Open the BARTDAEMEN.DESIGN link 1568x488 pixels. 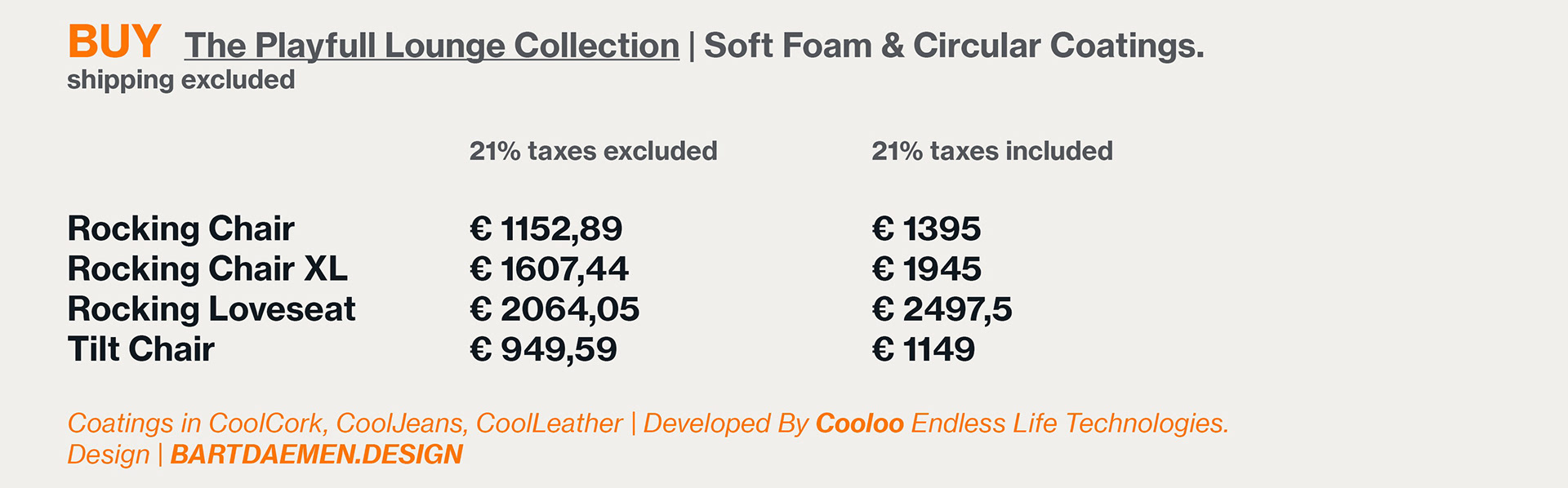click(x=316, y=455)
